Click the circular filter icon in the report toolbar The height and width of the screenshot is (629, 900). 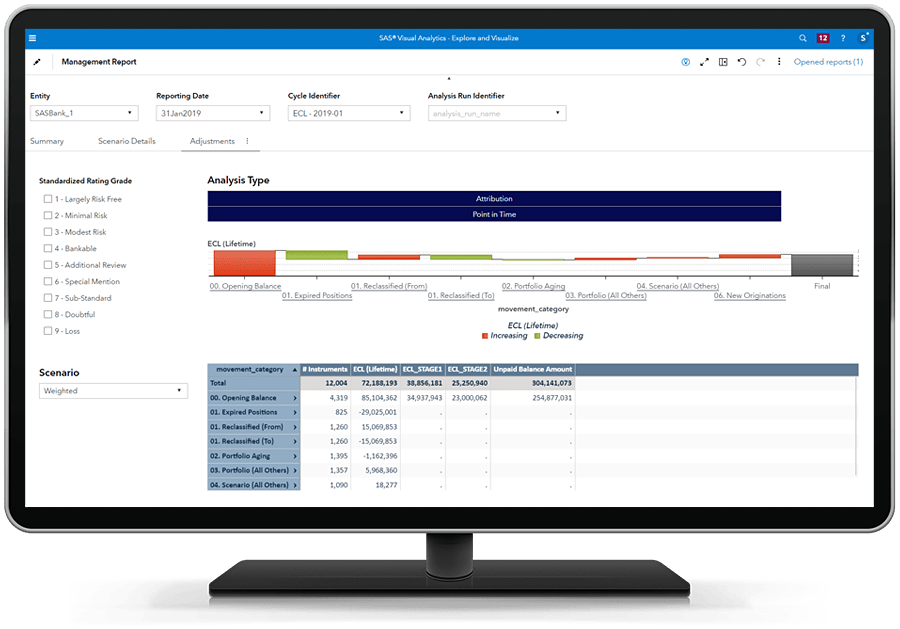685,62
